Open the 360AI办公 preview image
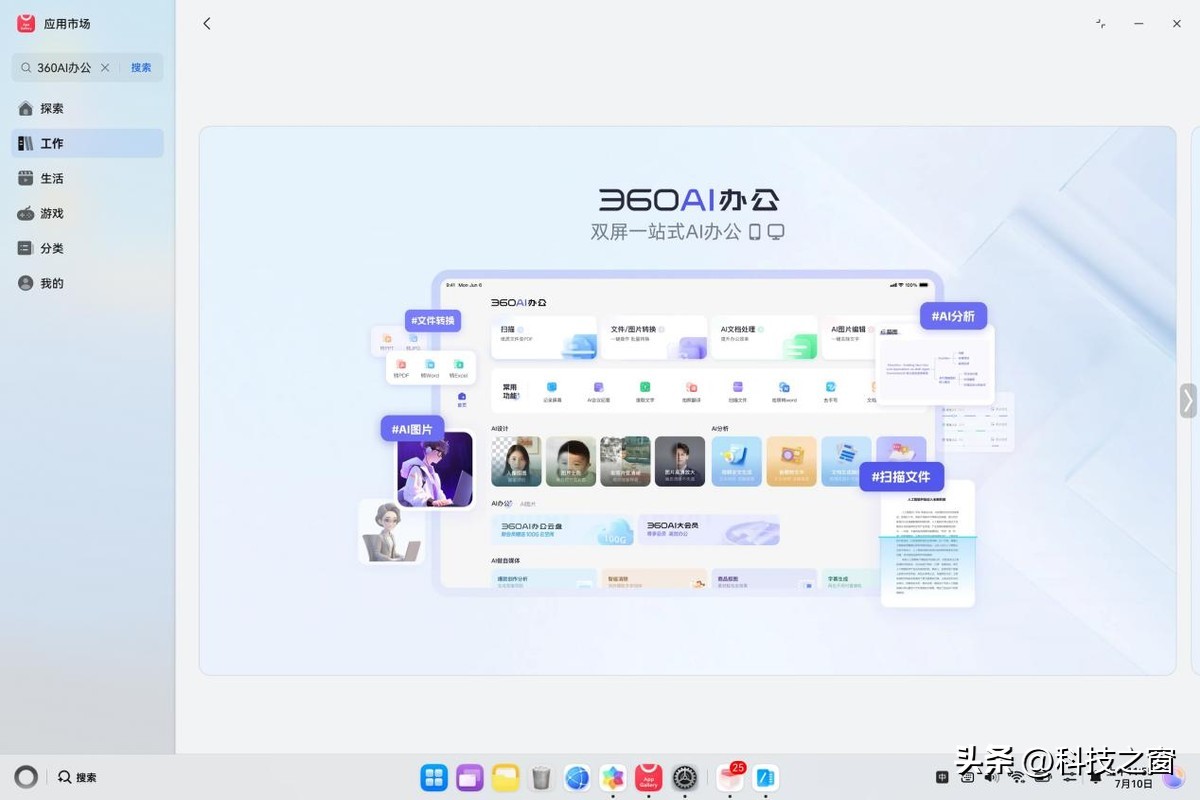 pyautogui.click(x=687, y=400)
